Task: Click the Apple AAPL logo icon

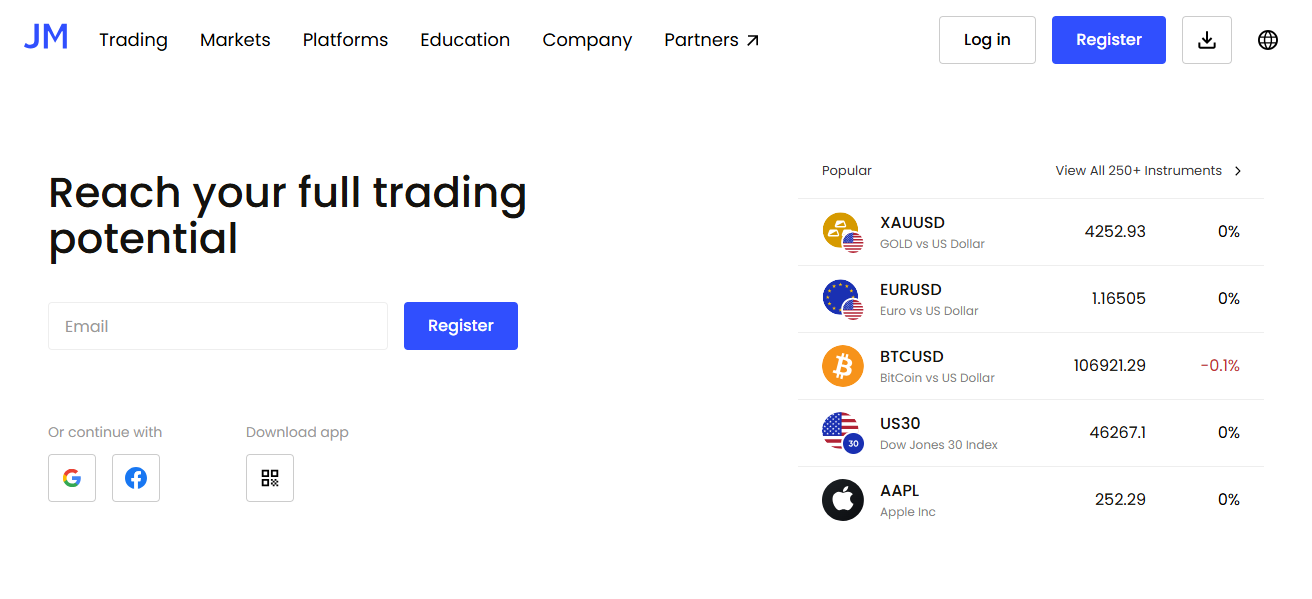Action: (x=842, y=500)
